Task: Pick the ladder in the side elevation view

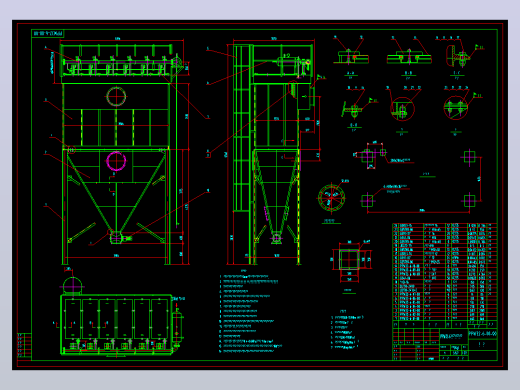Action: pos(242,128)
